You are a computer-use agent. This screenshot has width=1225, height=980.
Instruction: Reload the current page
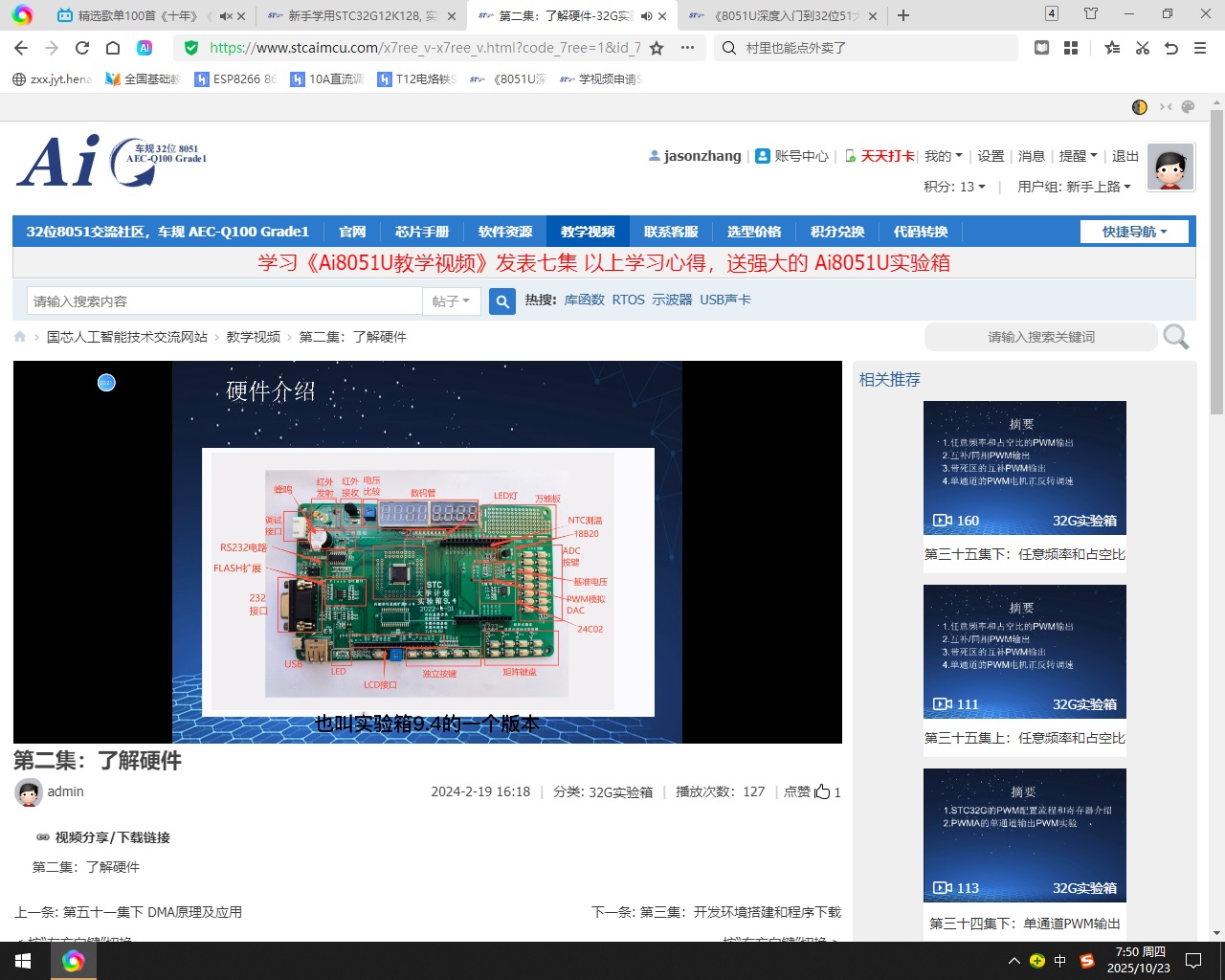pyautogui.click(x=82, y=48)
